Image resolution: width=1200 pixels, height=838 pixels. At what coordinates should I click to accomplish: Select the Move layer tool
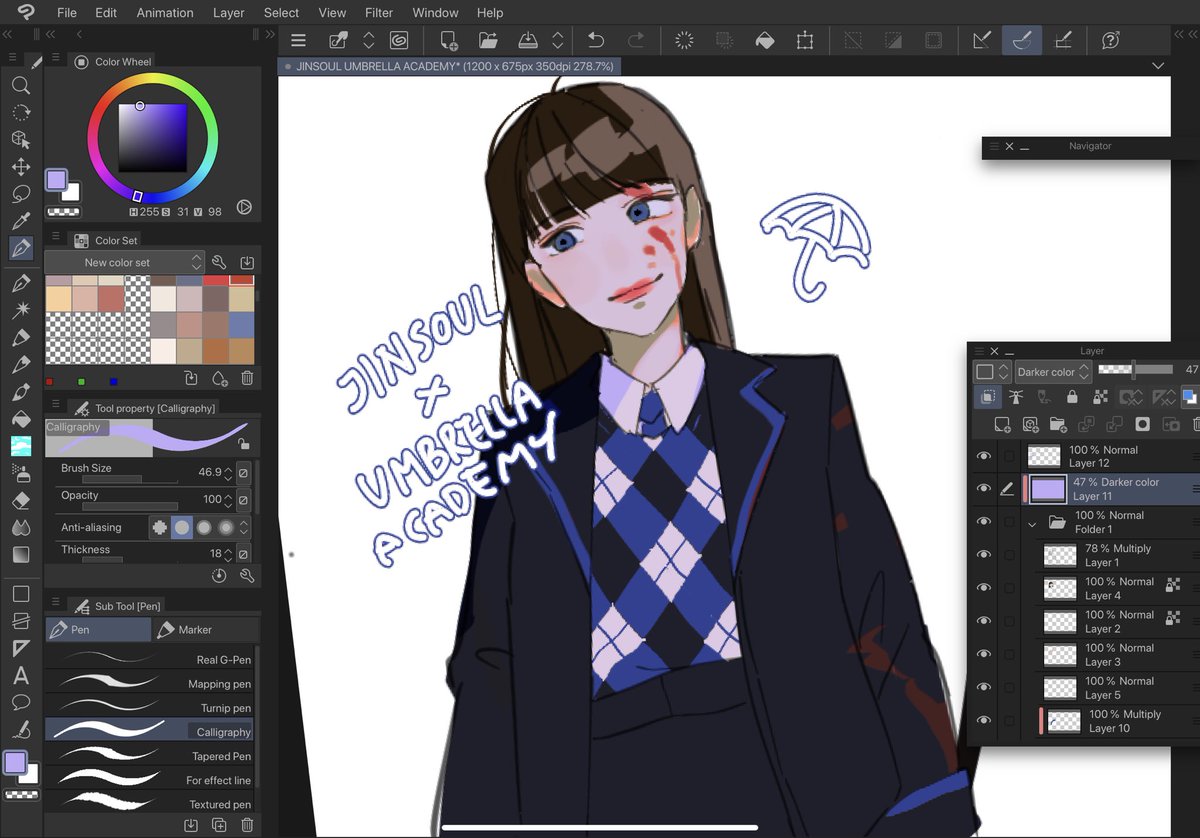click(x=21, y=167)
